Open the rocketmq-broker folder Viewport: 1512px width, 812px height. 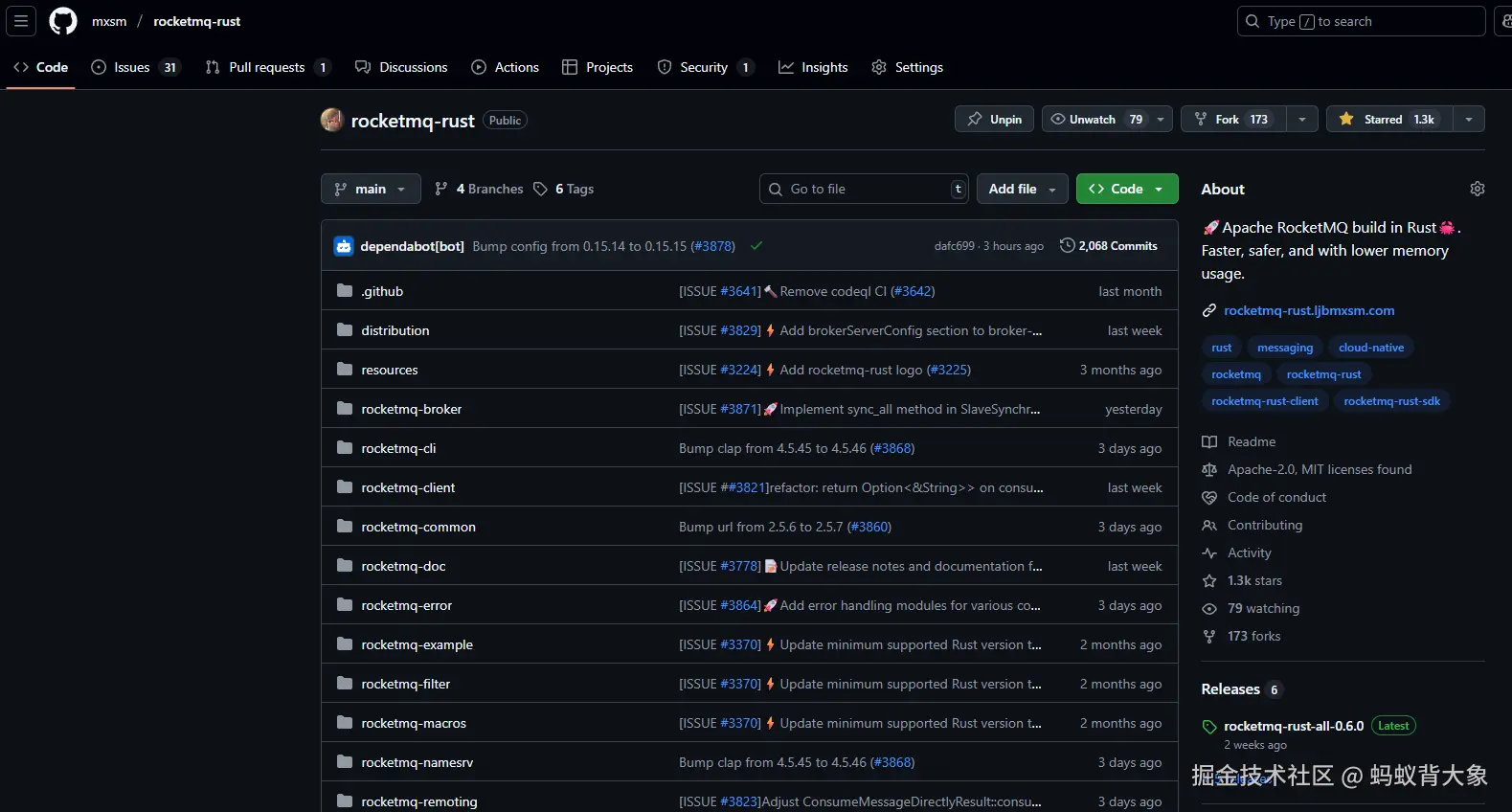(x=412, y=409)
